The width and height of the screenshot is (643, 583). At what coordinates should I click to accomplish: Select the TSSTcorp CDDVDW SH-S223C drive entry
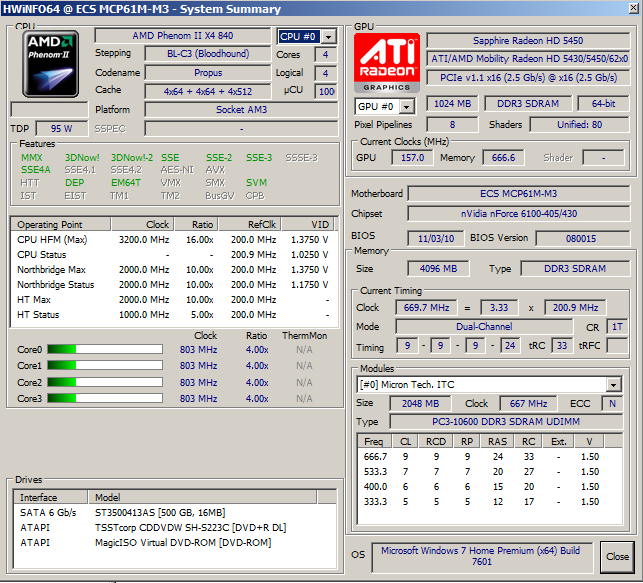[x=175, y=528]
